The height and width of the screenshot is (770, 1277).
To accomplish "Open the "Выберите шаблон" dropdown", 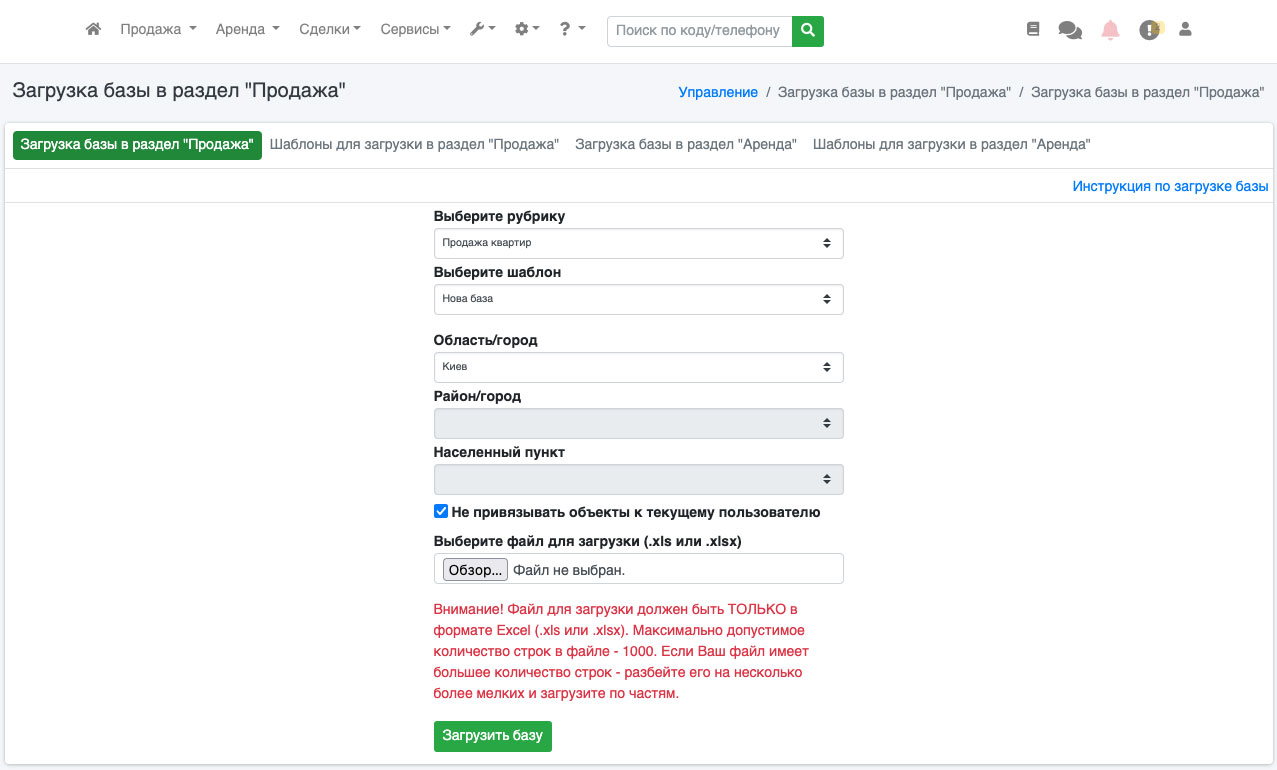I will 638,299.
